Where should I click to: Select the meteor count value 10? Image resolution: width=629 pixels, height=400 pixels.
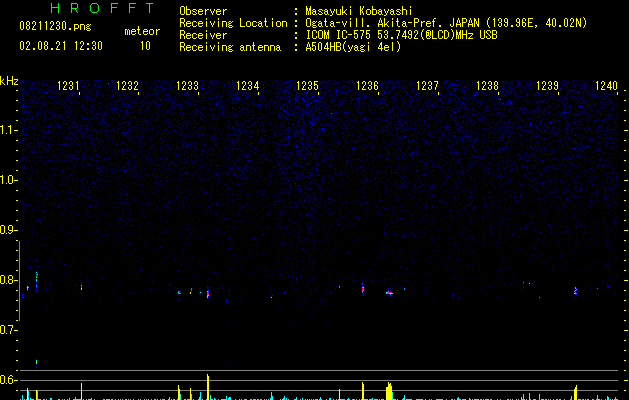pyautogui.click(x=145, y=46)
